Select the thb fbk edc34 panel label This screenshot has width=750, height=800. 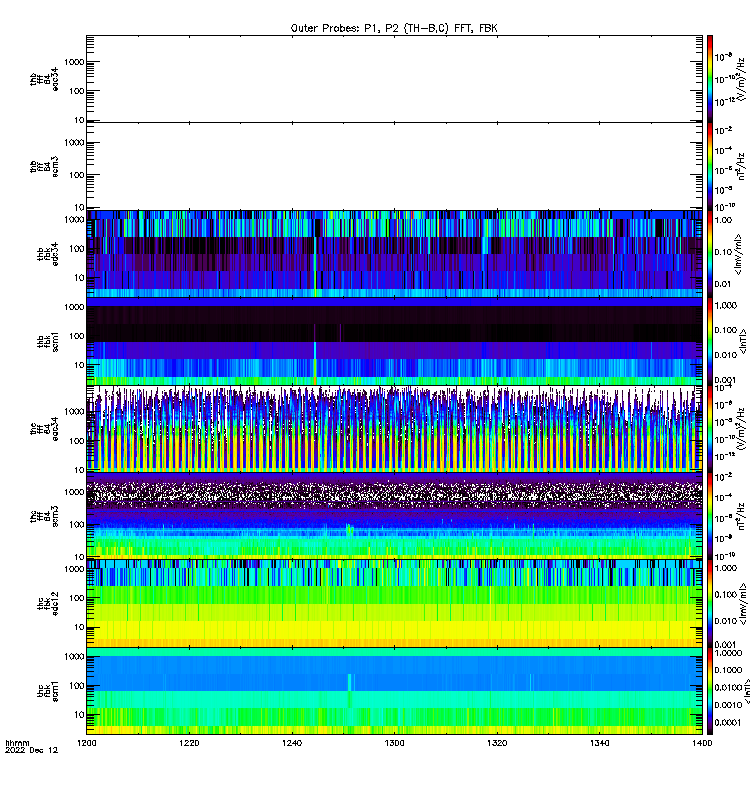tap(48, 254)
